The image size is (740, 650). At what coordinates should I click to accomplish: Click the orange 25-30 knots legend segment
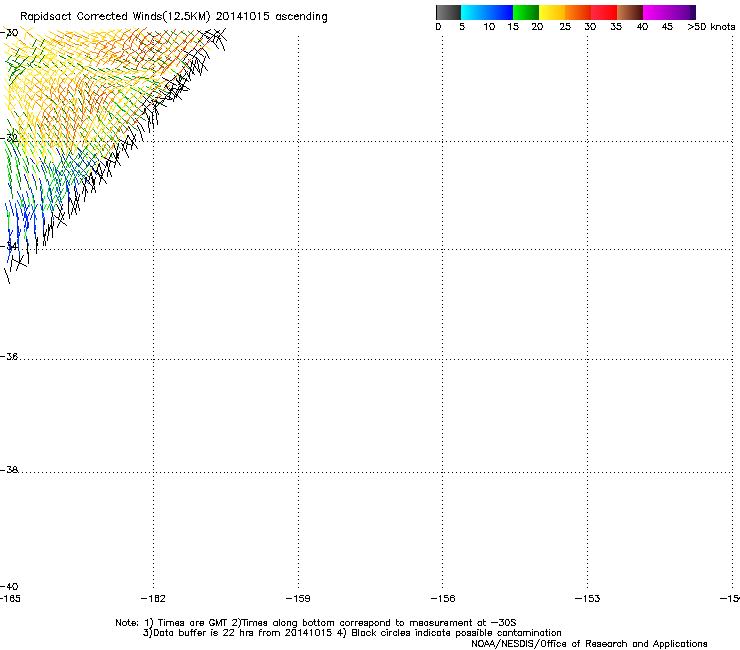[x=578, y=12]
